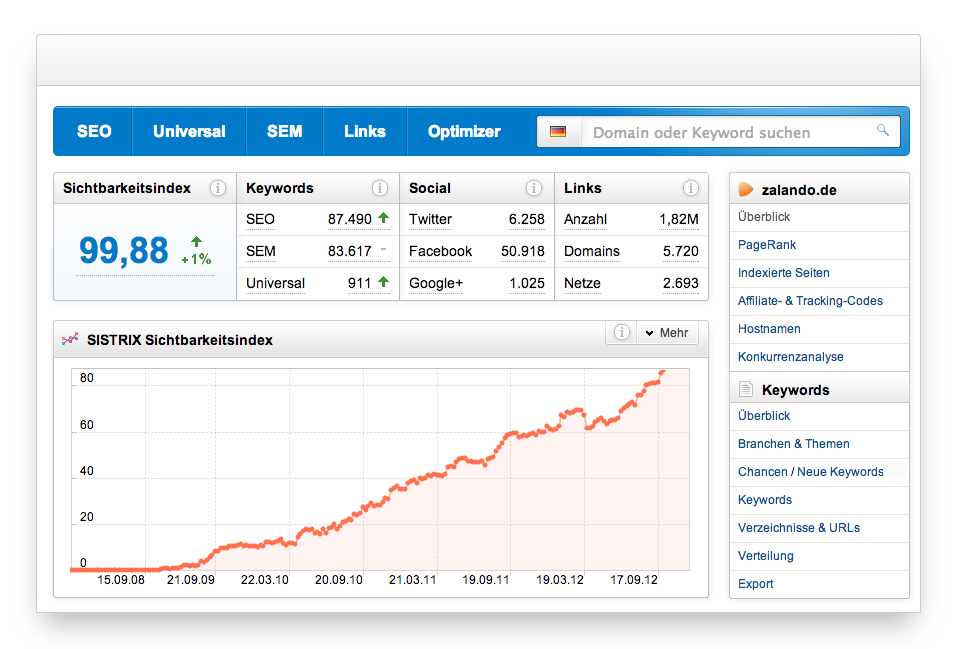Click the info icon in the chart header

click(621, 333)
